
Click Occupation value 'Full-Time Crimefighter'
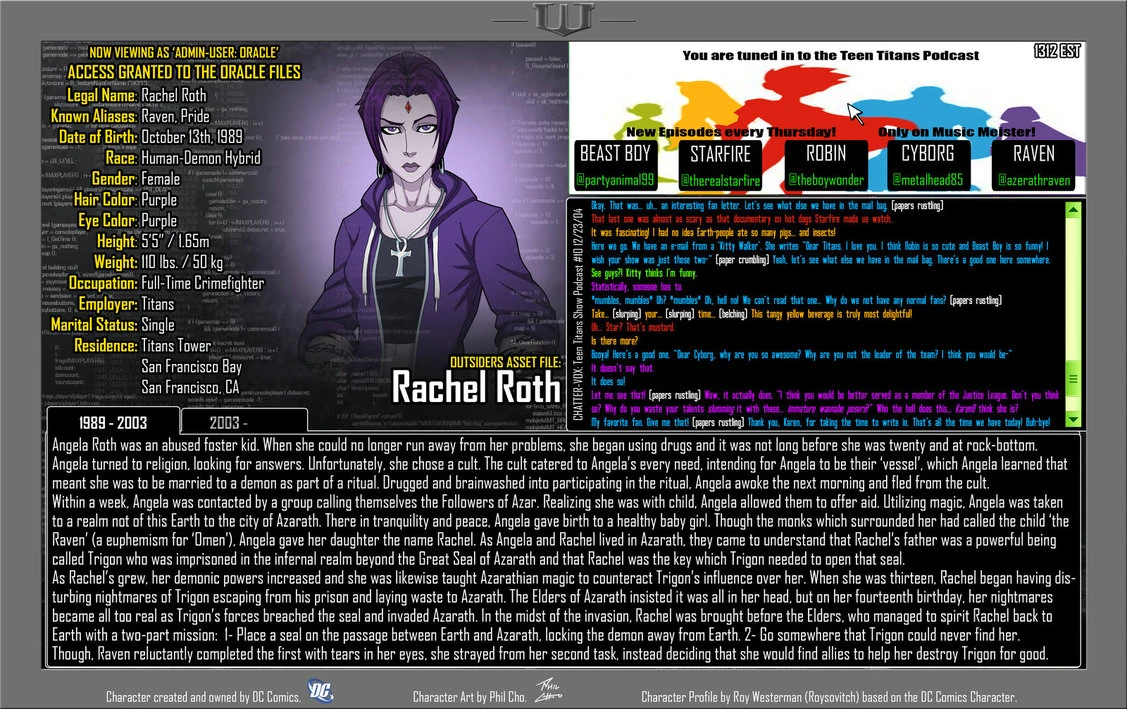click(203, 283)
